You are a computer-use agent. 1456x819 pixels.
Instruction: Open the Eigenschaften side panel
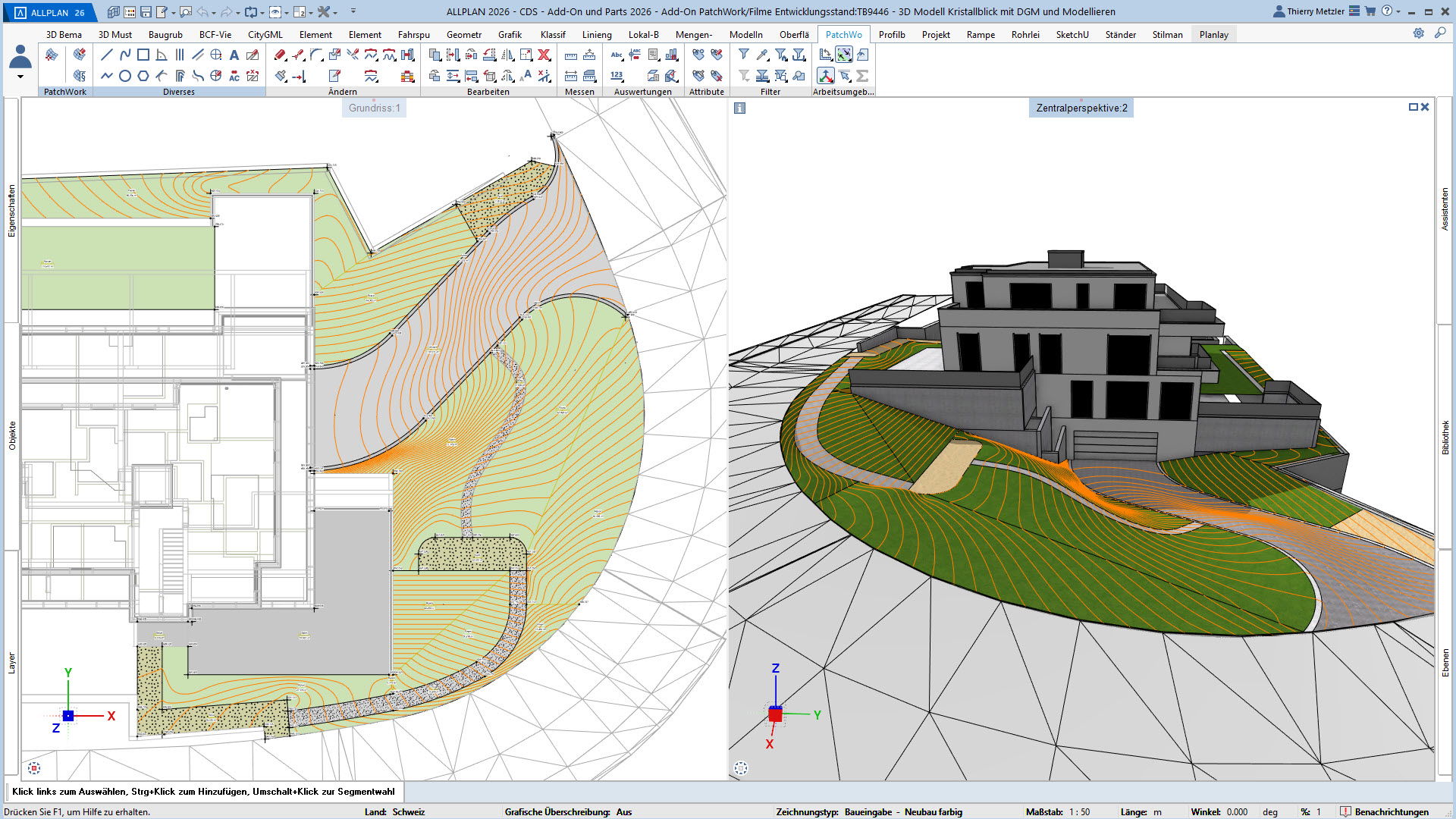tap(11, 211)
